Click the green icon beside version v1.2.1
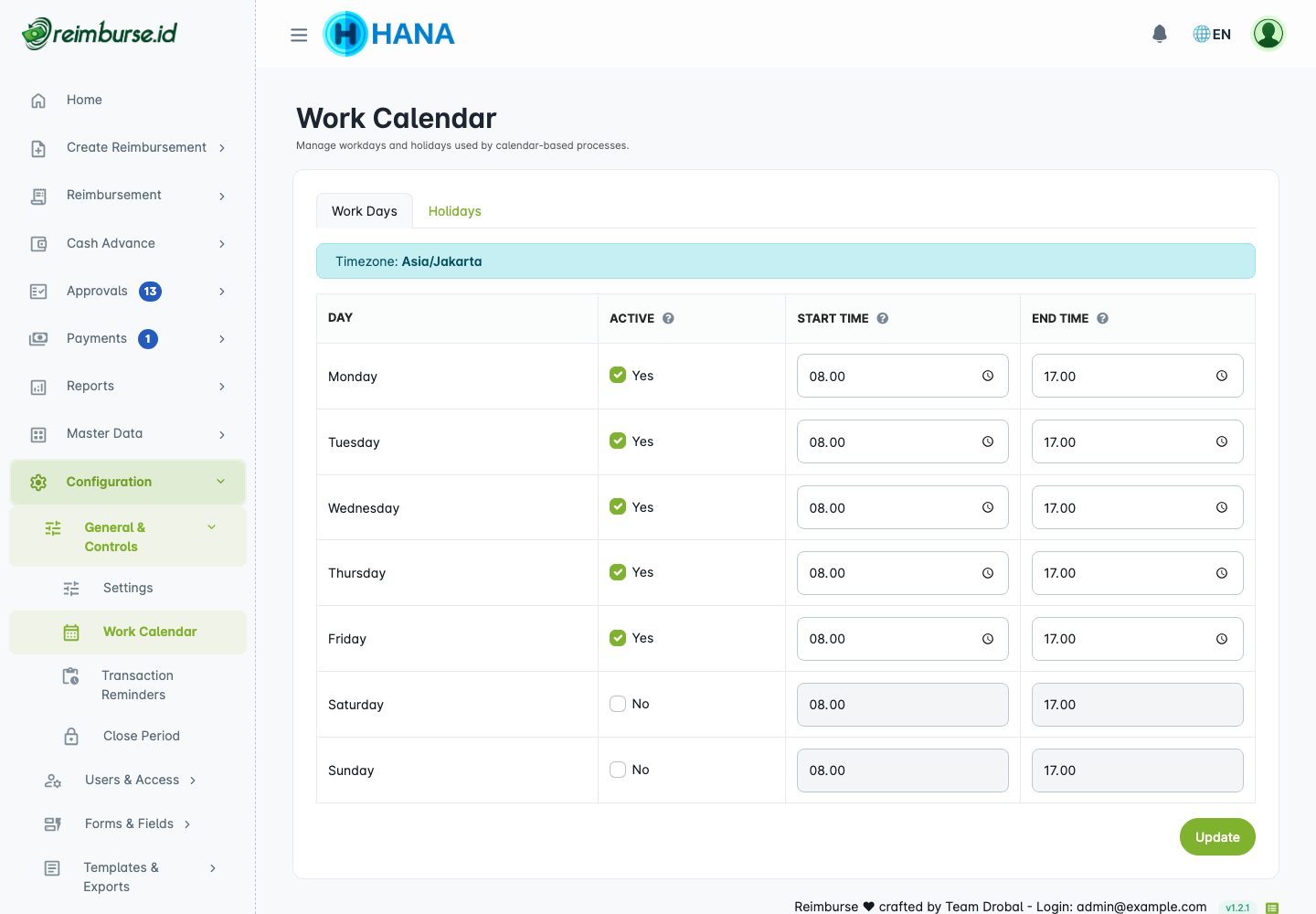Viewport: 1316px width, 914px height. [1272, 908]
